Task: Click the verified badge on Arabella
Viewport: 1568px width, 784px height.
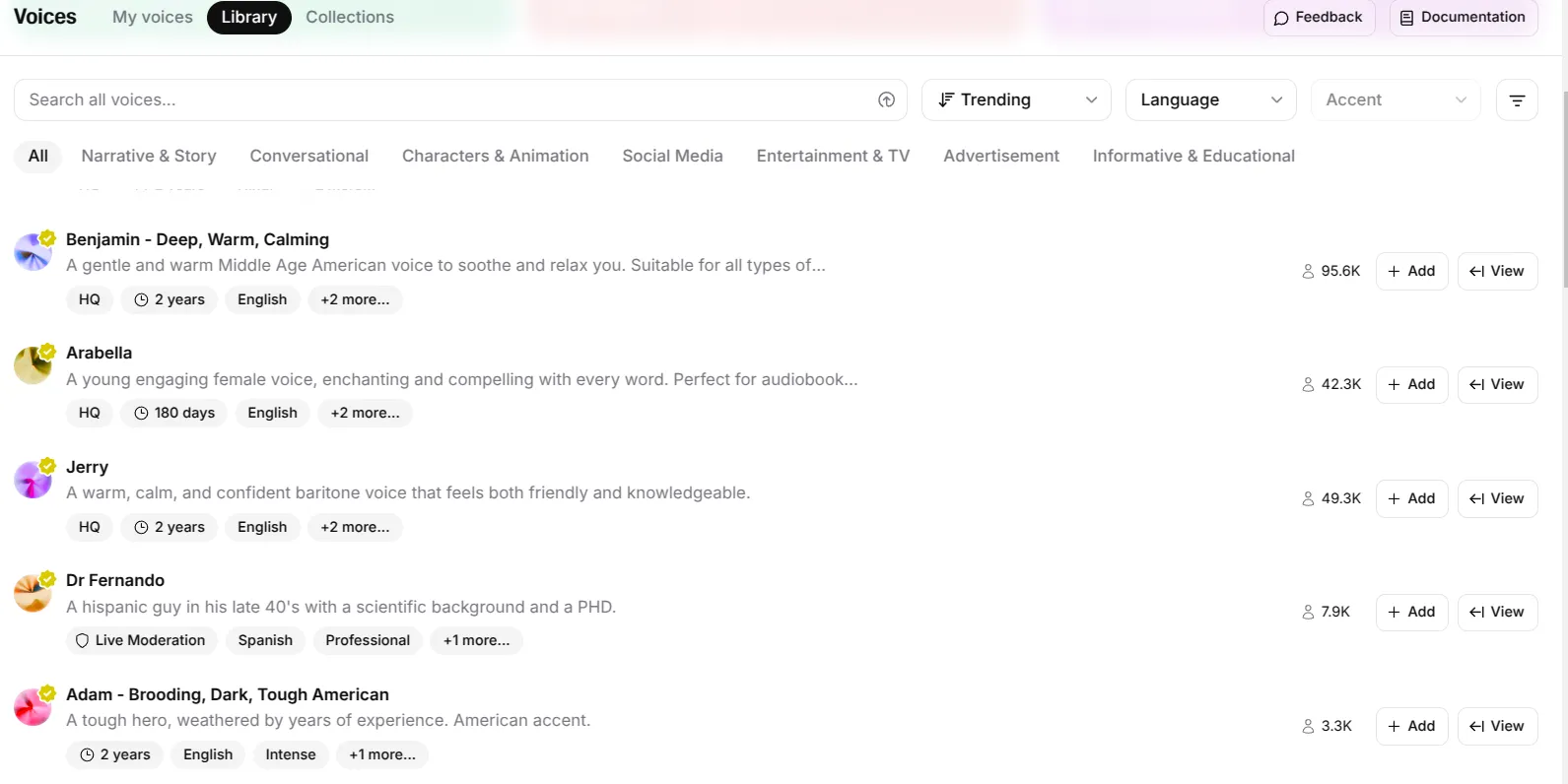Action: pyautogui.click(x=47, y=351)
